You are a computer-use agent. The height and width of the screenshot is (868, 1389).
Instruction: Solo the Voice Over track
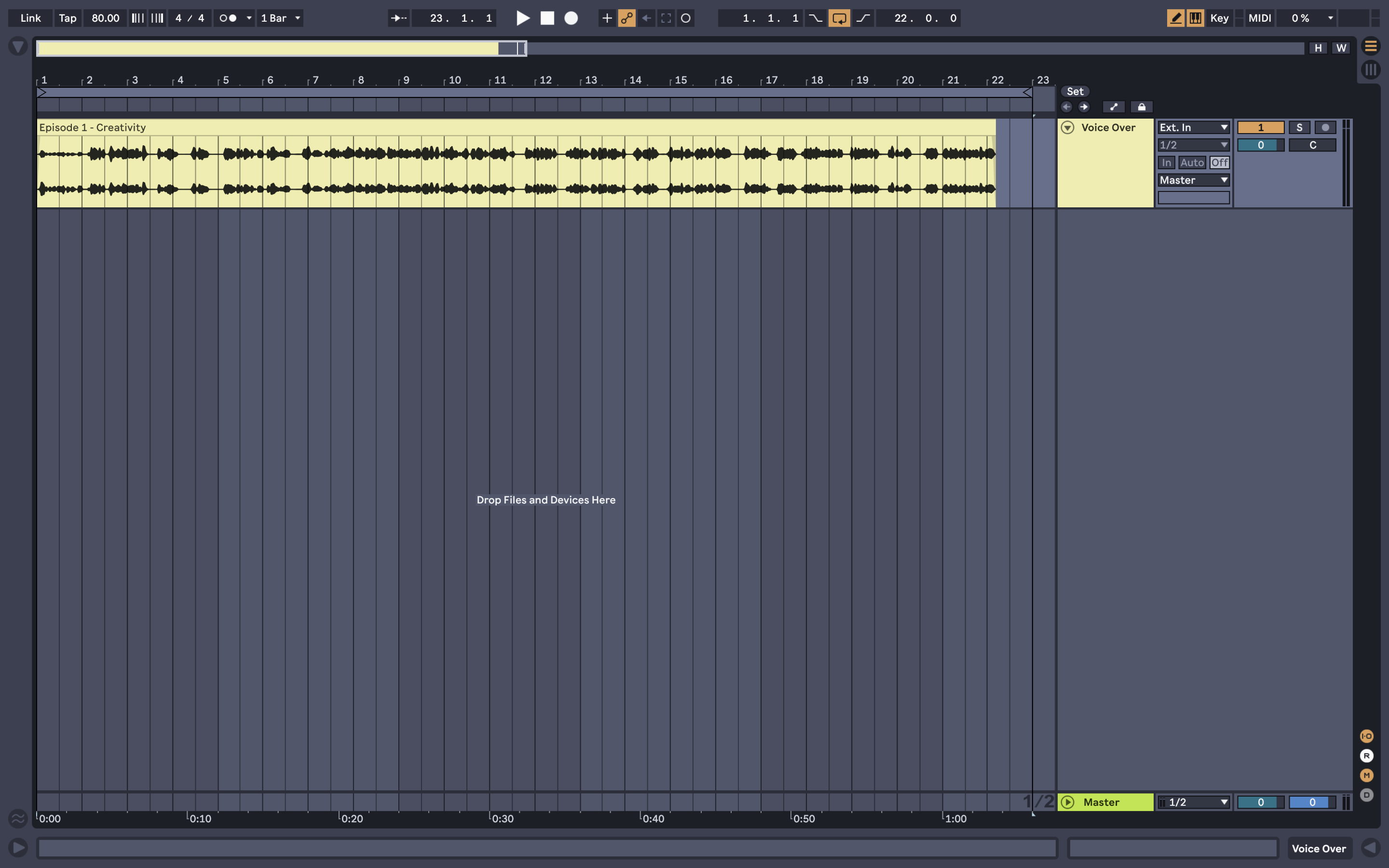1299,127
